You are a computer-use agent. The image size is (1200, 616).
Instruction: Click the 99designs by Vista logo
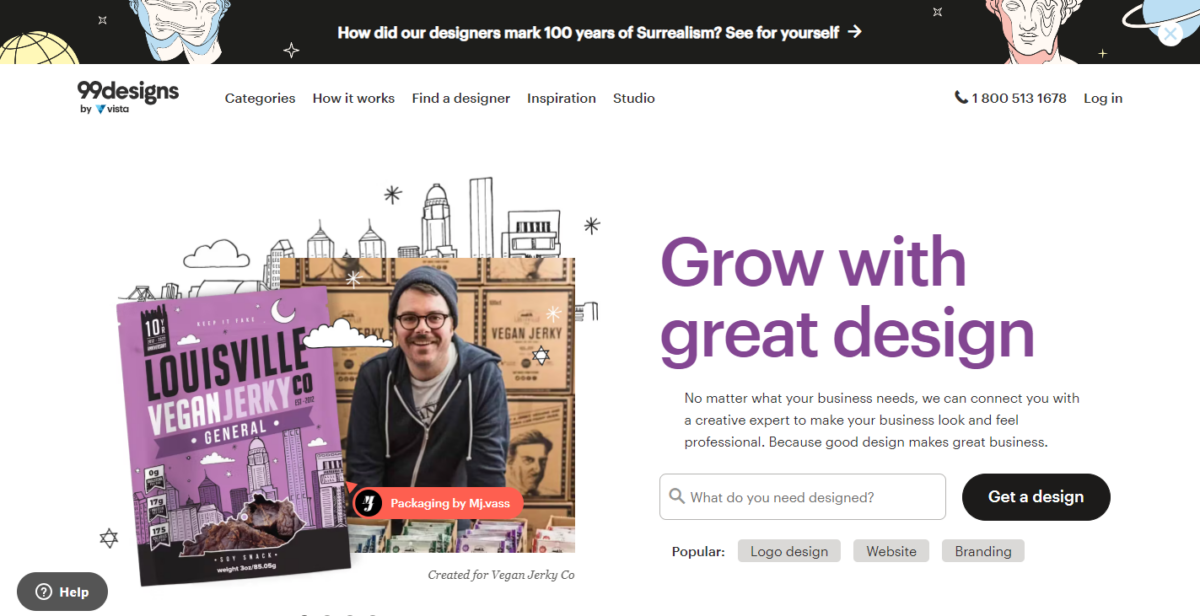(x=128, y=97)
